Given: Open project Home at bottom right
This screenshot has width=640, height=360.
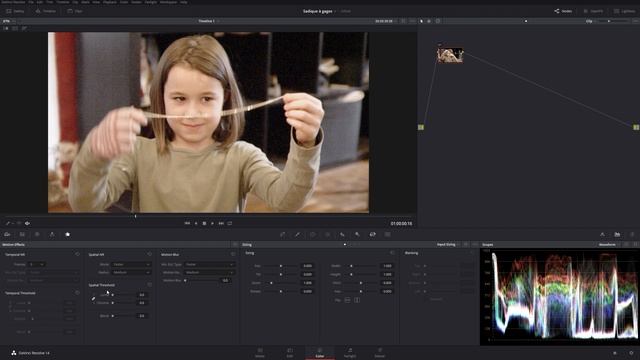Looking at the screenshot, I should [x=615, y=353].
